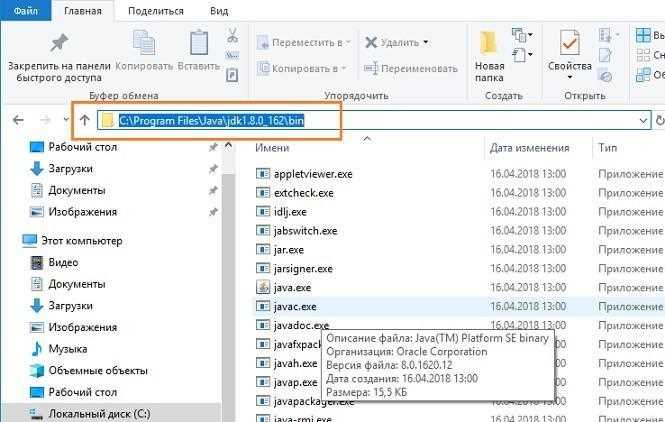The height and width of the screenshot is (422, 665).
Task: Switch to the Вид ribbon tab
Action: click(x=219, y=11)
